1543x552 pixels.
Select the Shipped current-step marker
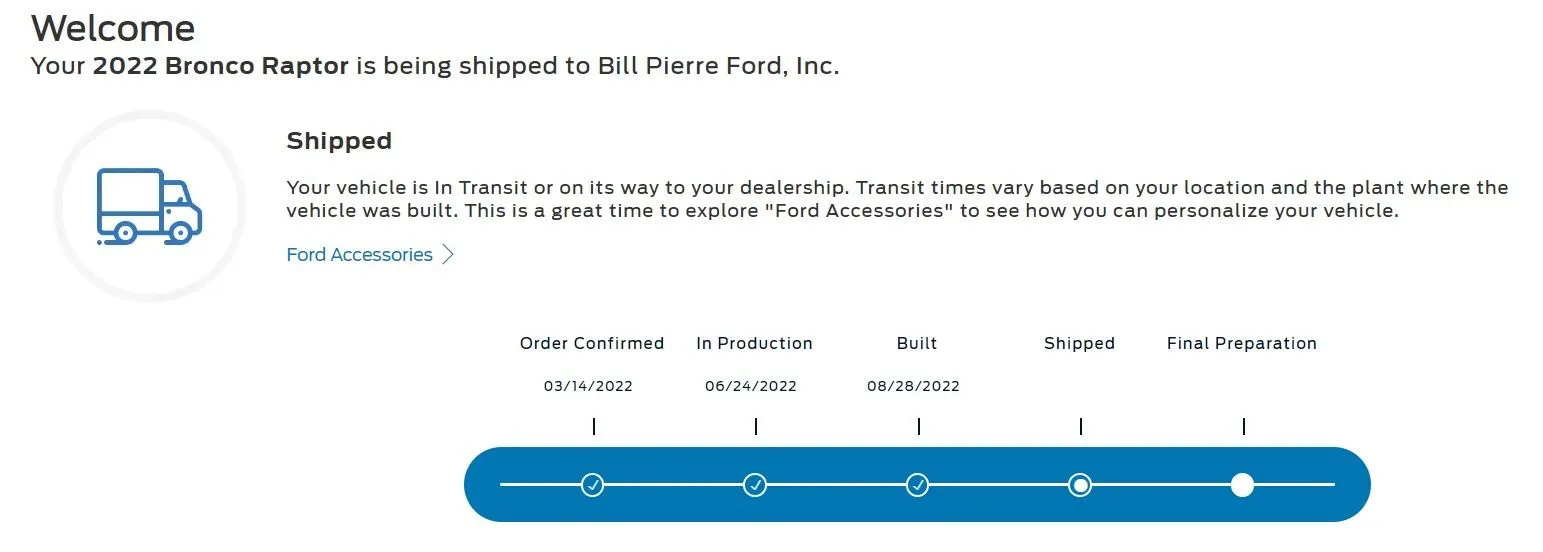(x=1080, y=485)
